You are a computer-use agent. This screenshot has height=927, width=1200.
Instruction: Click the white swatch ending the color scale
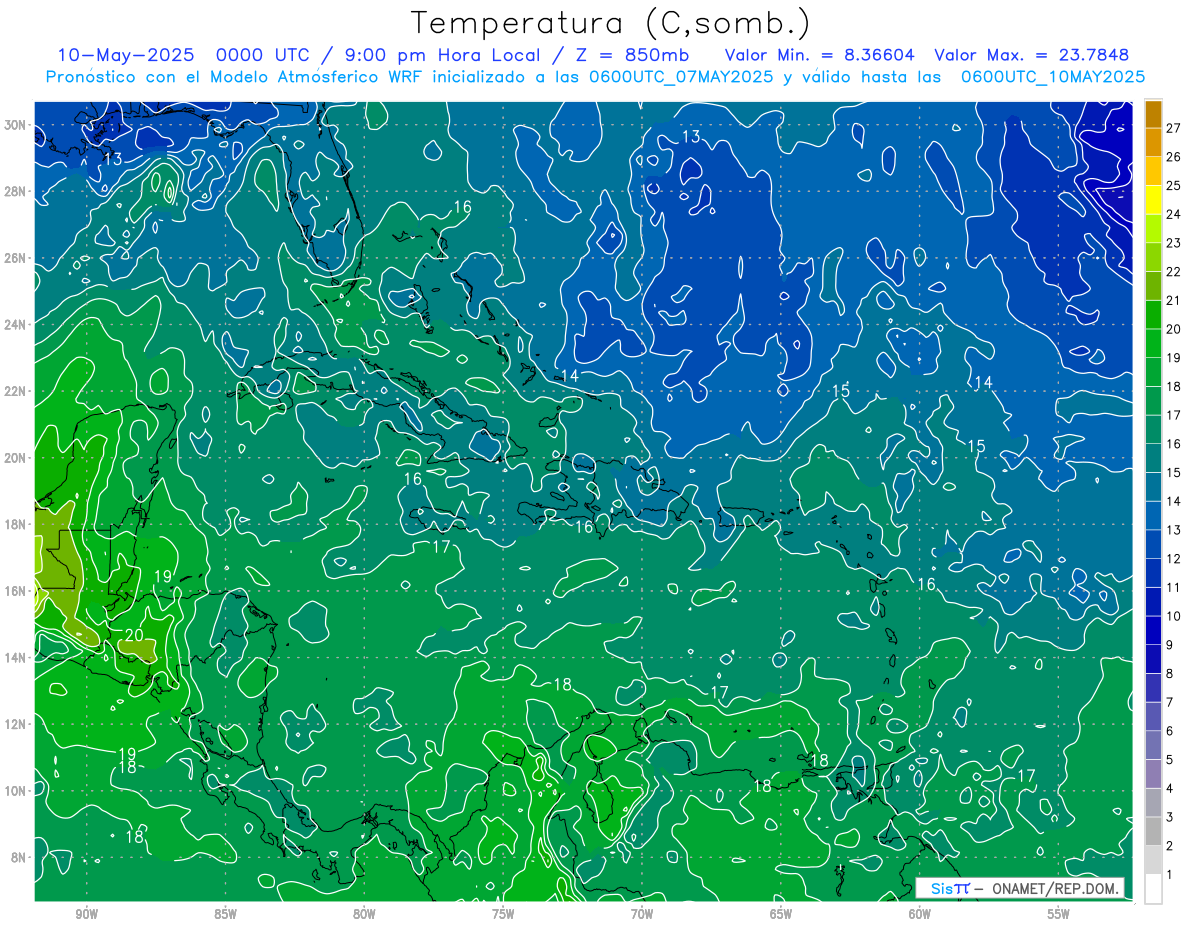(1154, 889)
